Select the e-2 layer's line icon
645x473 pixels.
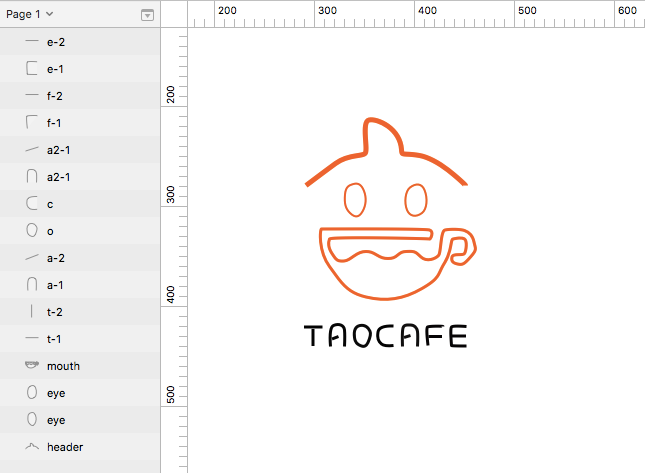click(32, 42)
